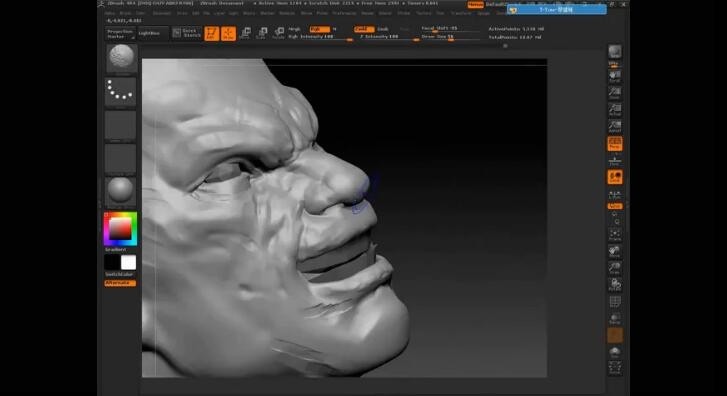The width and height of the screenshot is (727, 396).
Task: Select the Scale transform icon in top shelf
Action: point(262,33)
